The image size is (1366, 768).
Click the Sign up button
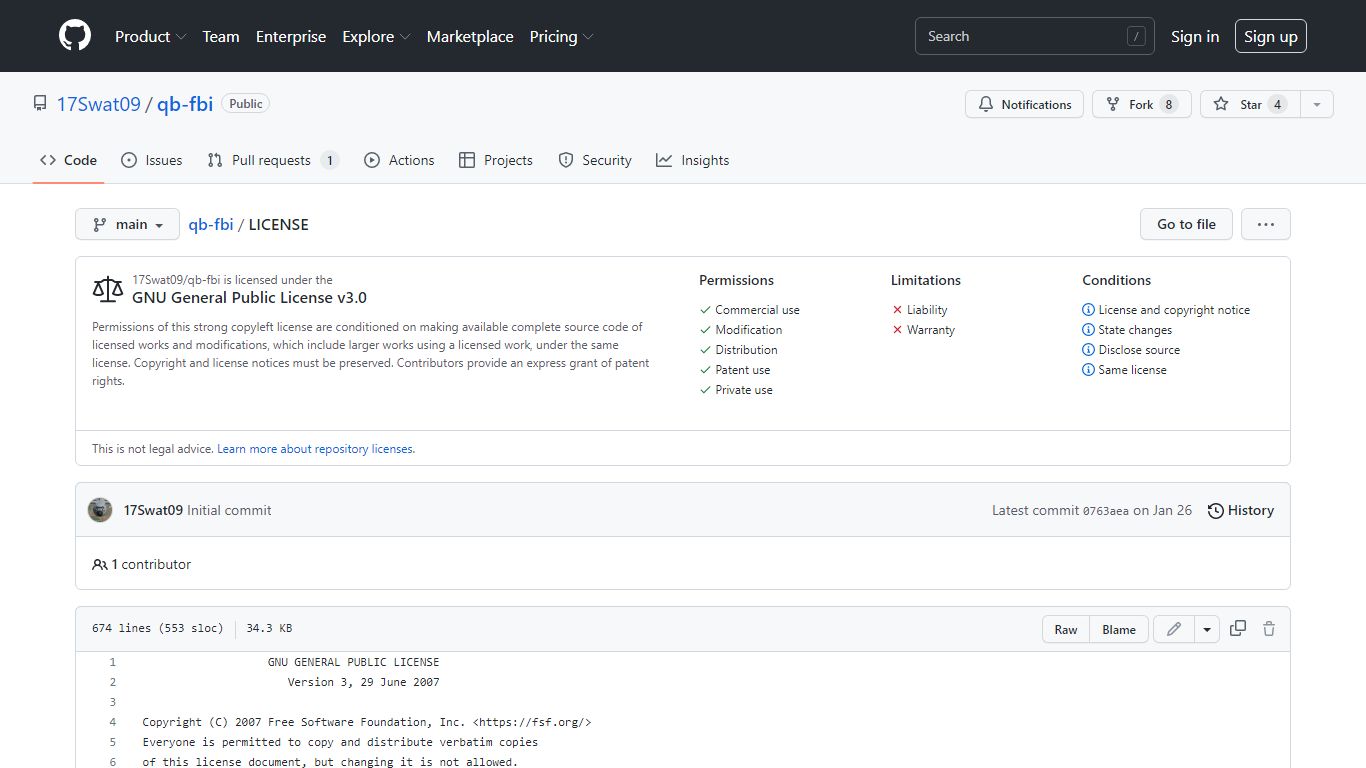coord(1271,36)
